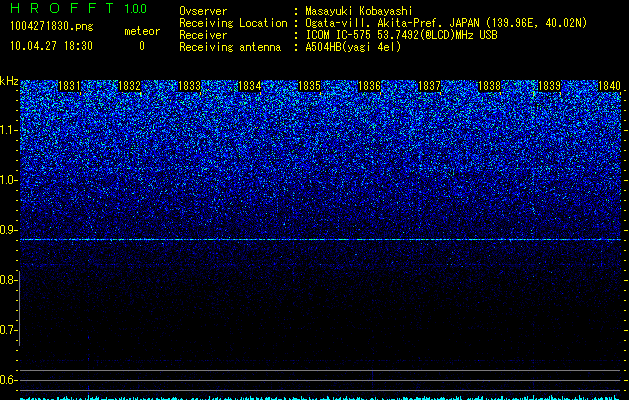Click the meteor count value 0

click(x=142, y=46)
